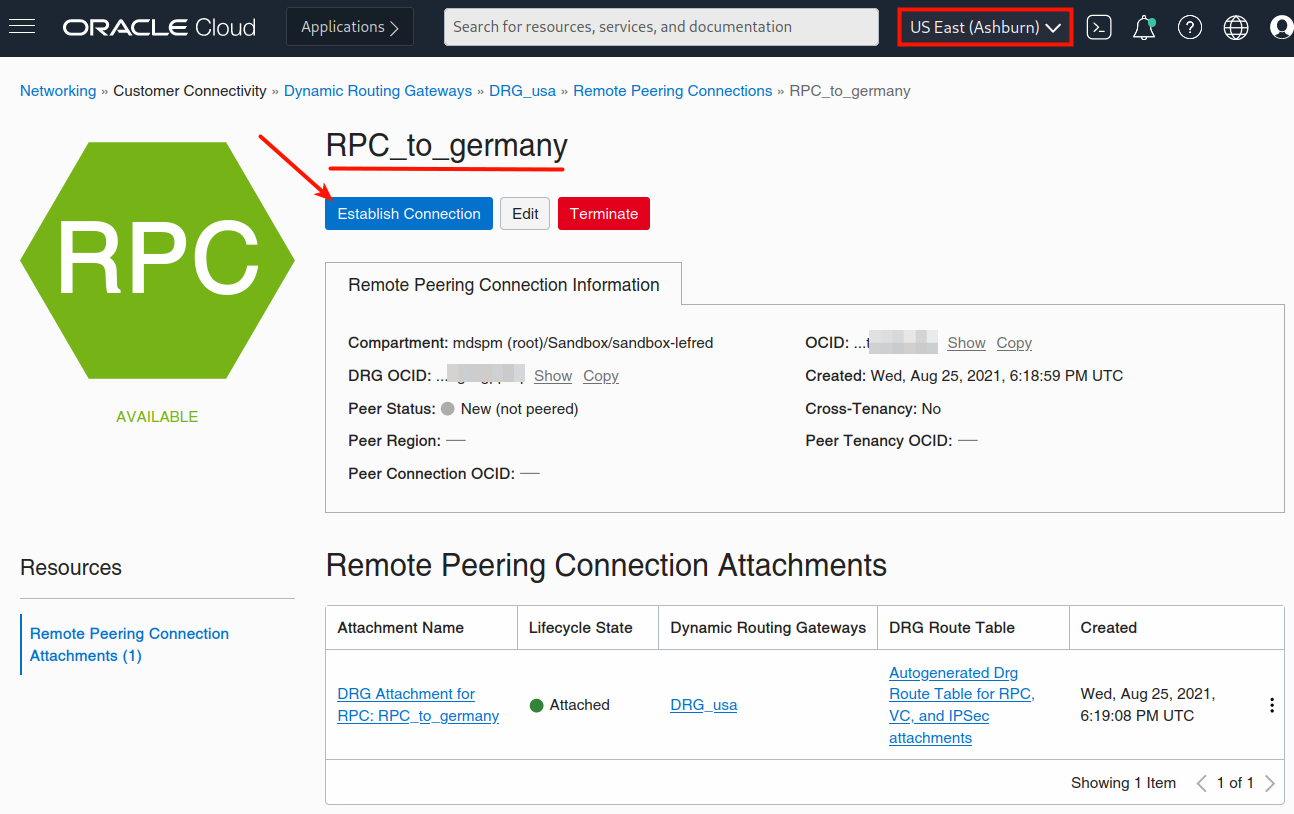Click the Customer Connectivity breadcrumb text
The width and height of the screenshot is (1294, 814).
pyautogui.click(x=190, y=91)
